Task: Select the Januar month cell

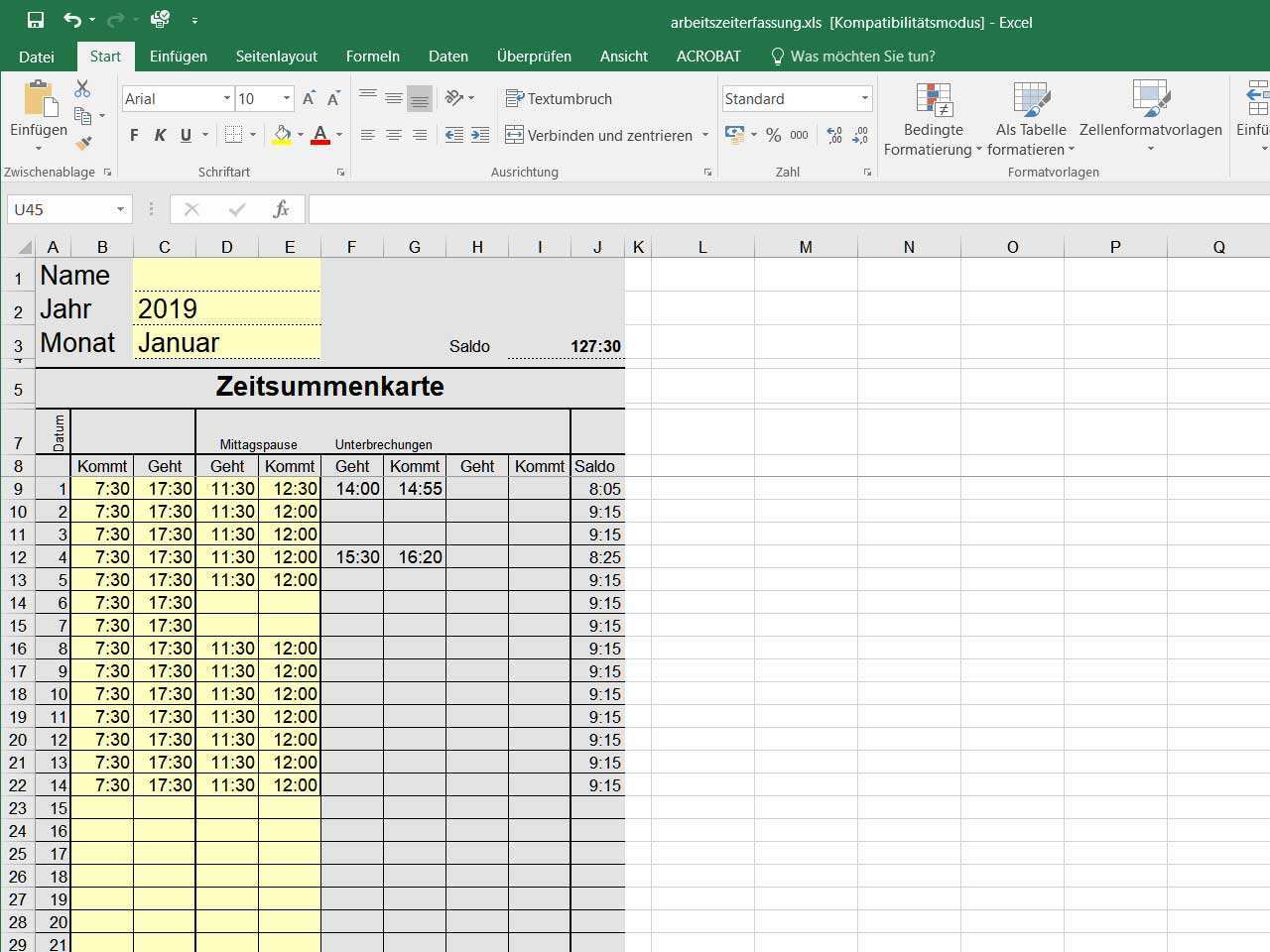Action: click(226, 342)
